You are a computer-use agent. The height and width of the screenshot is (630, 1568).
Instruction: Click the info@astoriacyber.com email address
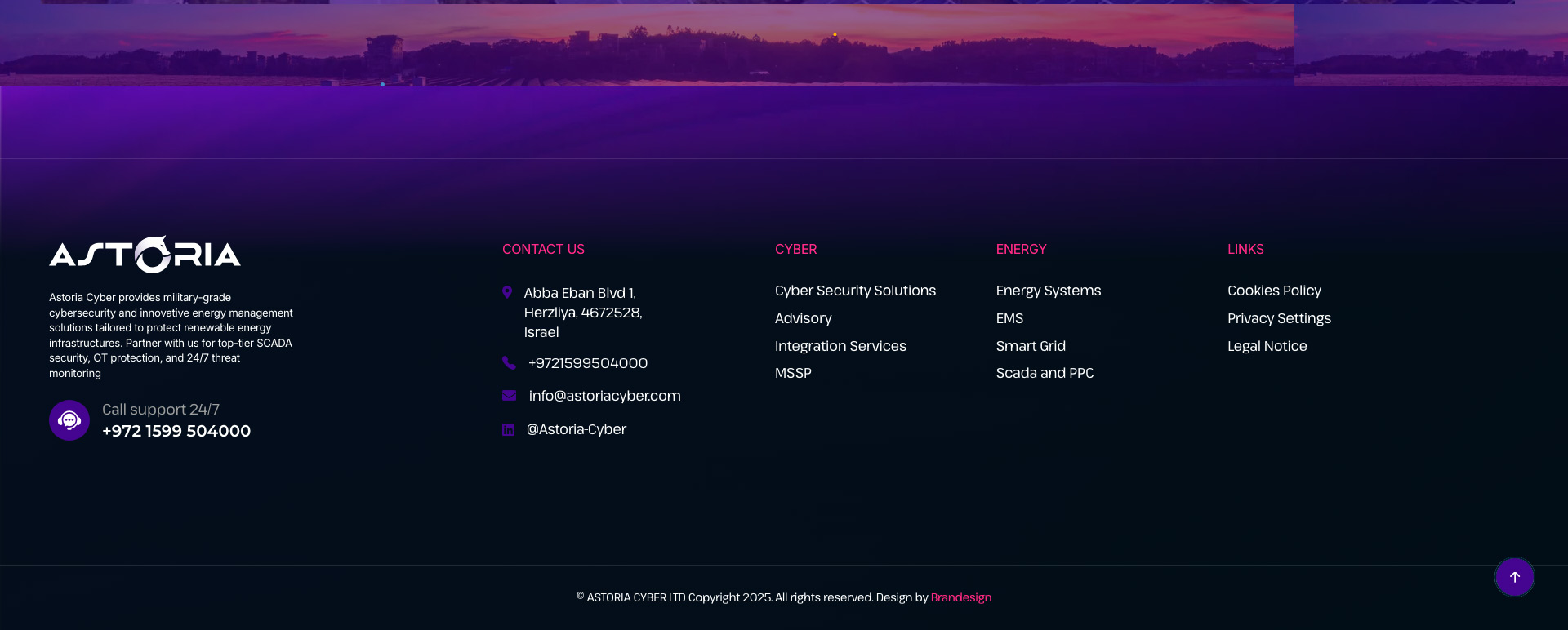[604, 396]
